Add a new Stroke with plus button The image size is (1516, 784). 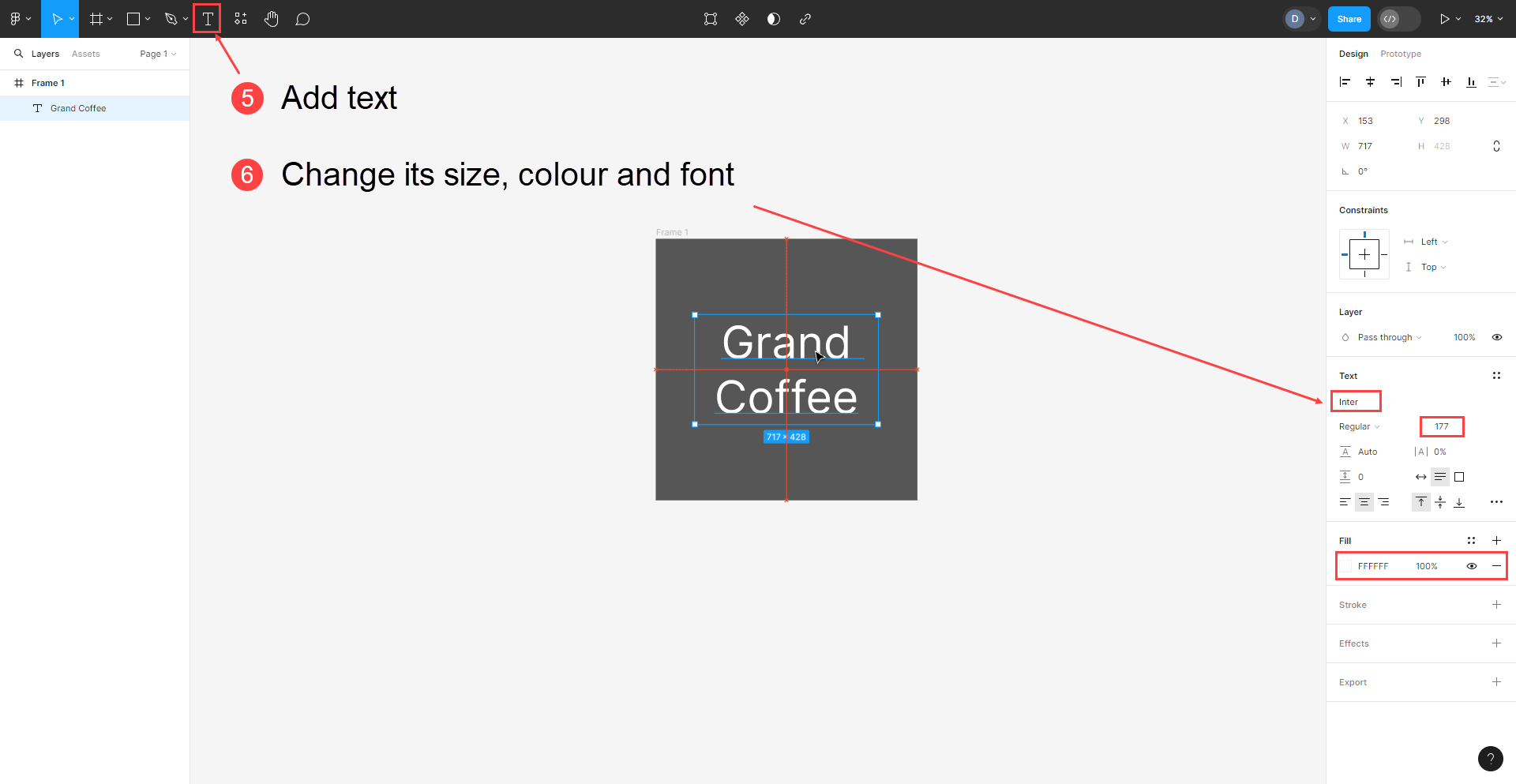(x=1496, y=605)
